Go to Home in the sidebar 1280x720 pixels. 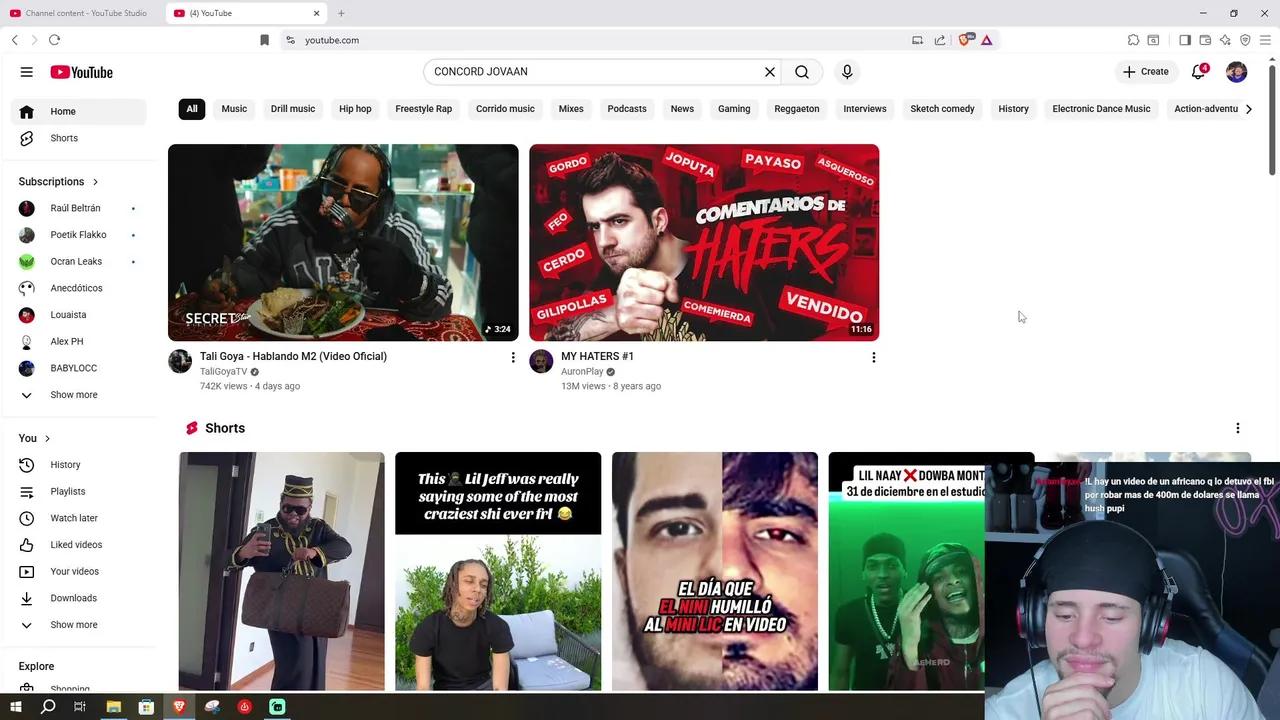pyautogui.click(x=78, y=111)
